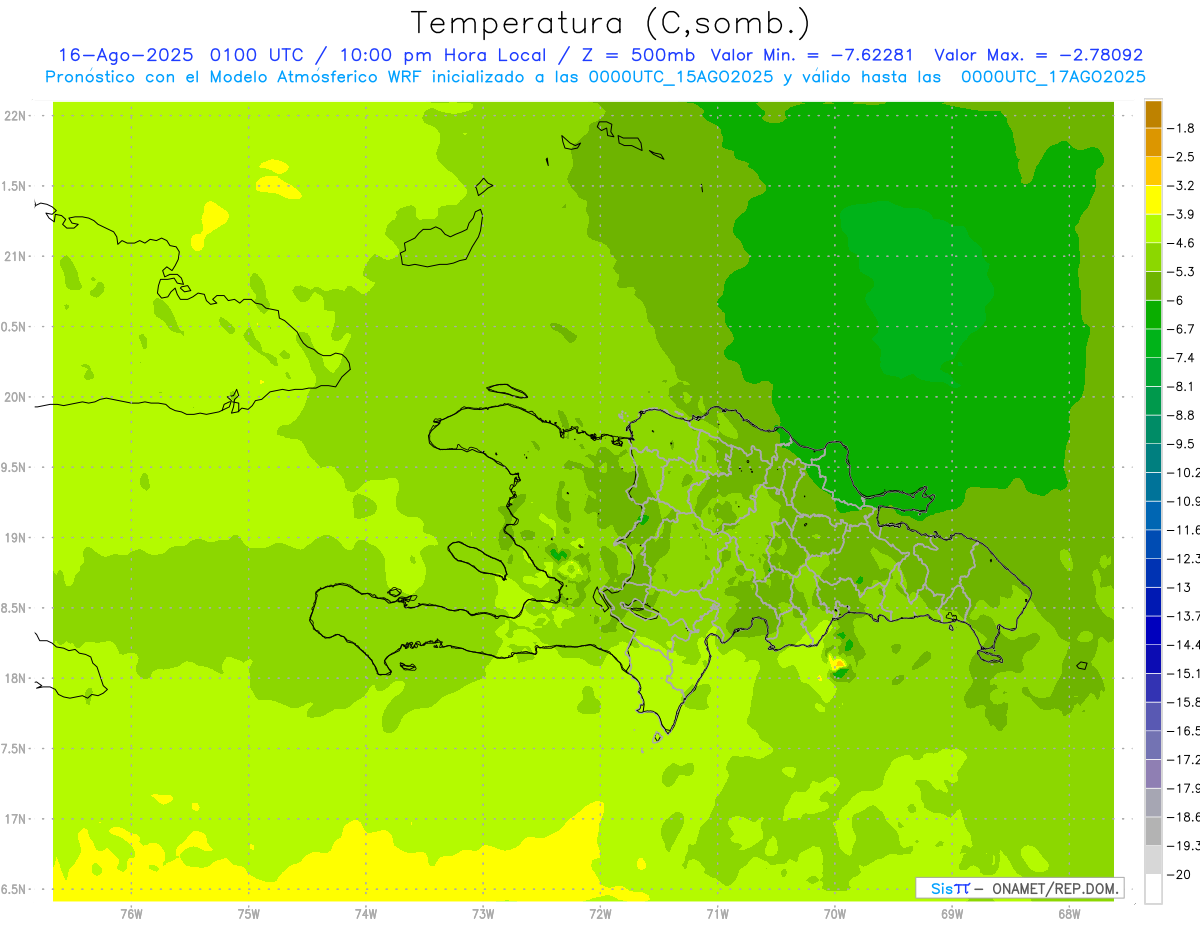Image resolution: width=1200 pixels, height=927 pixels.
Task: Pick the green swatch between -6 and -6.7
Action: 1153,315
